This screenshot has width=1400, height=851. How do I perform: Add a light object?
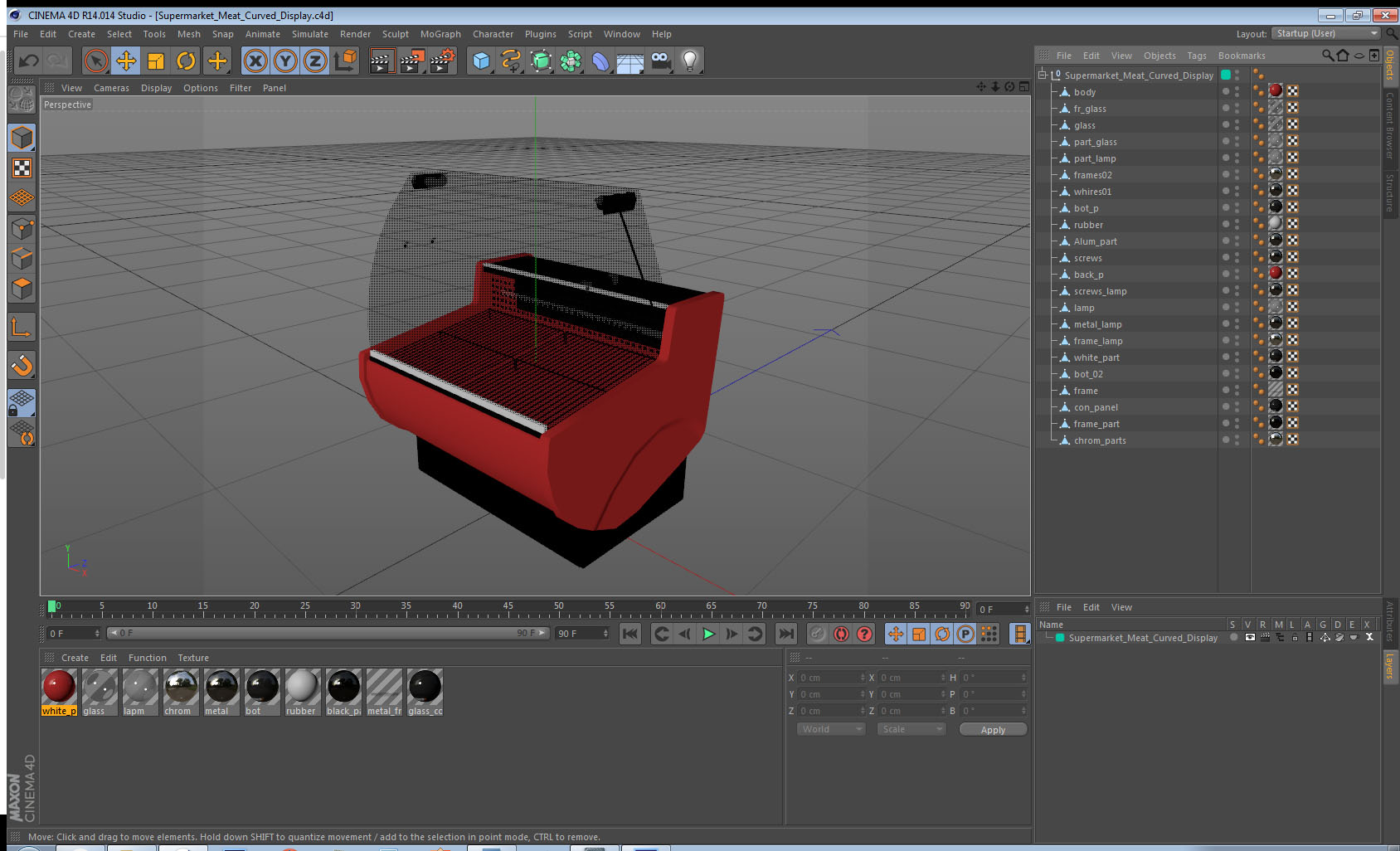coord(690,61)
